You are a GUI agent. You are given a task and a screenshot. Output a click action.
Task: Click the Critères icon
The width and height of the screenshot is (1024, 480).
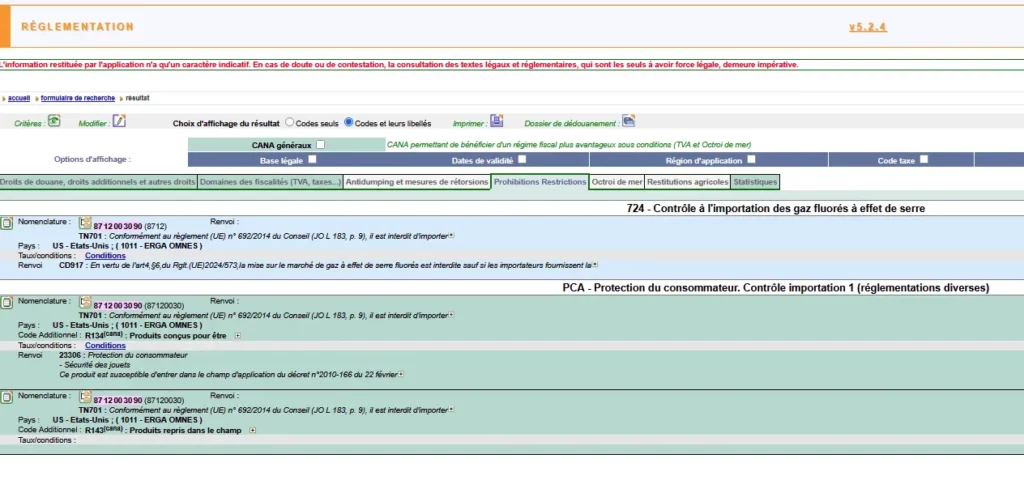[55, 121]
